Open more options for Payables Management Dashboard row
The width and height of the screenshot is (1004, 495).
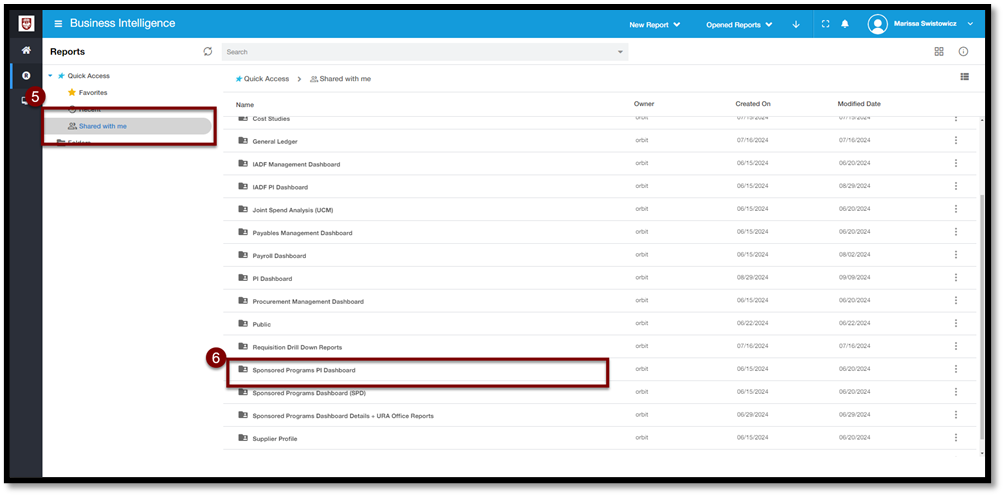click(956, 232)
